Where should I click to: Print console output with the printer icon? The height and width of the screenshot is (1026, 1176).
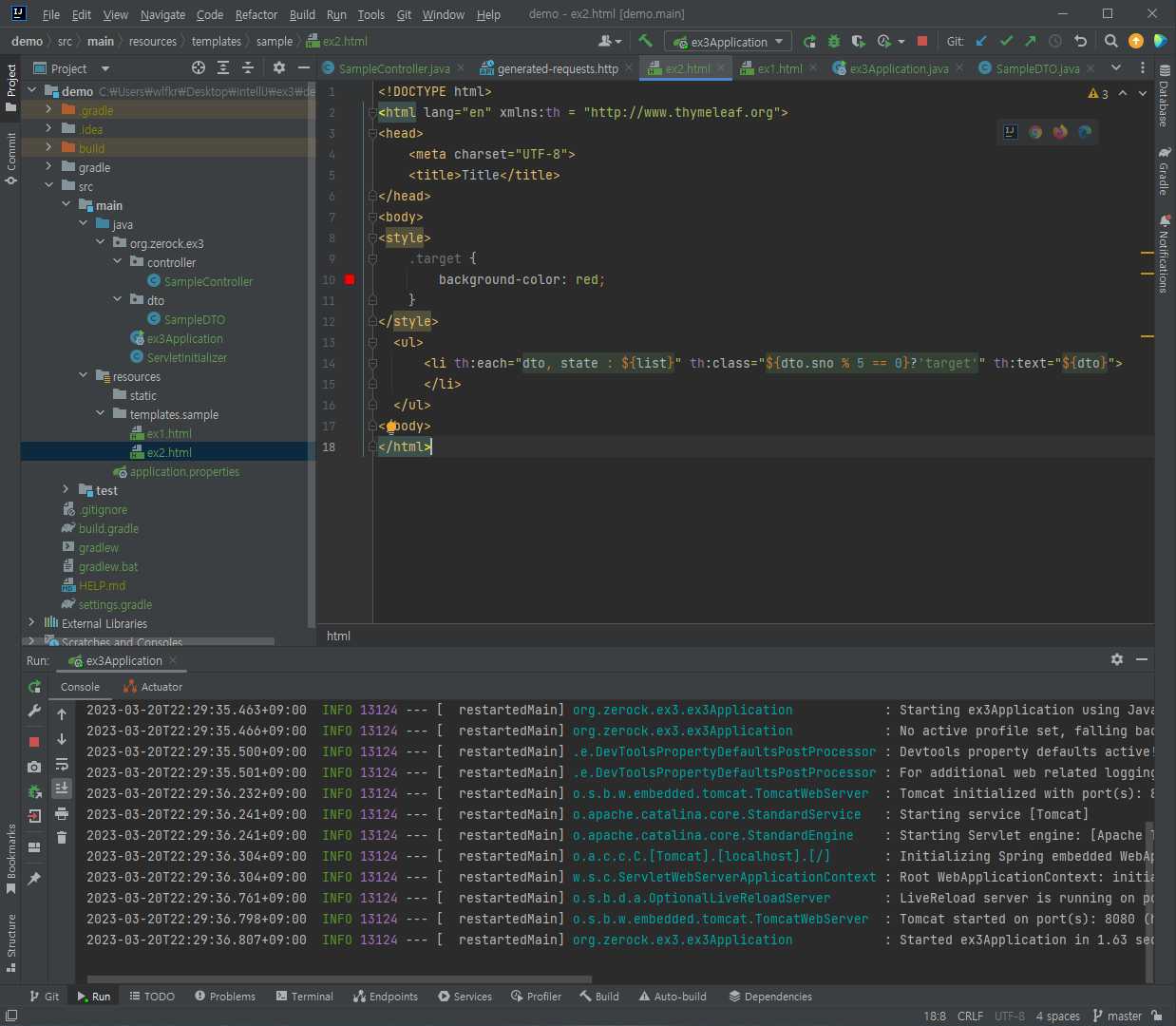(62, 813)
